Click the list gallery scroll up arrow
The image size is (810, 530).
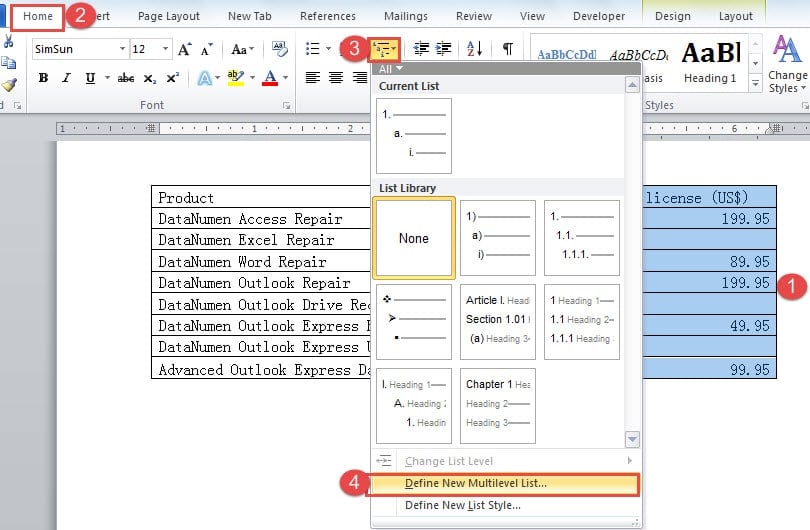pyautogui.click(x=632, y=85)
